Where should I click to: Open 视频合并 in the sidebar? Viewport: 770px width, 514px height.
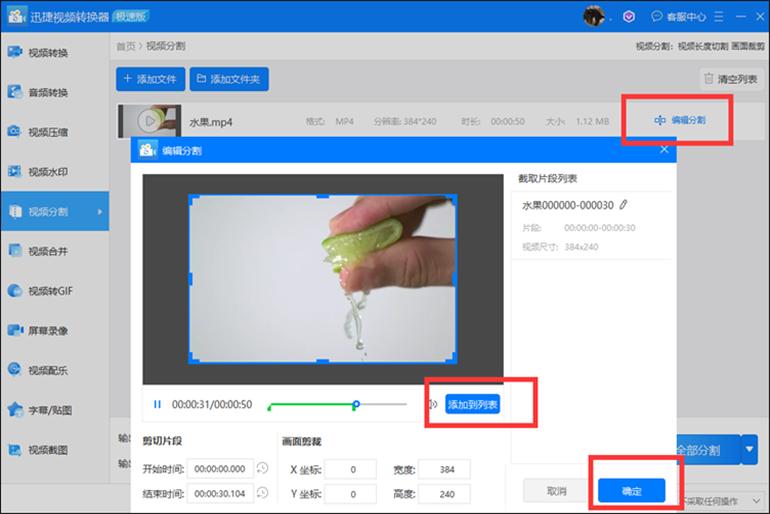[x=54, y=251]
